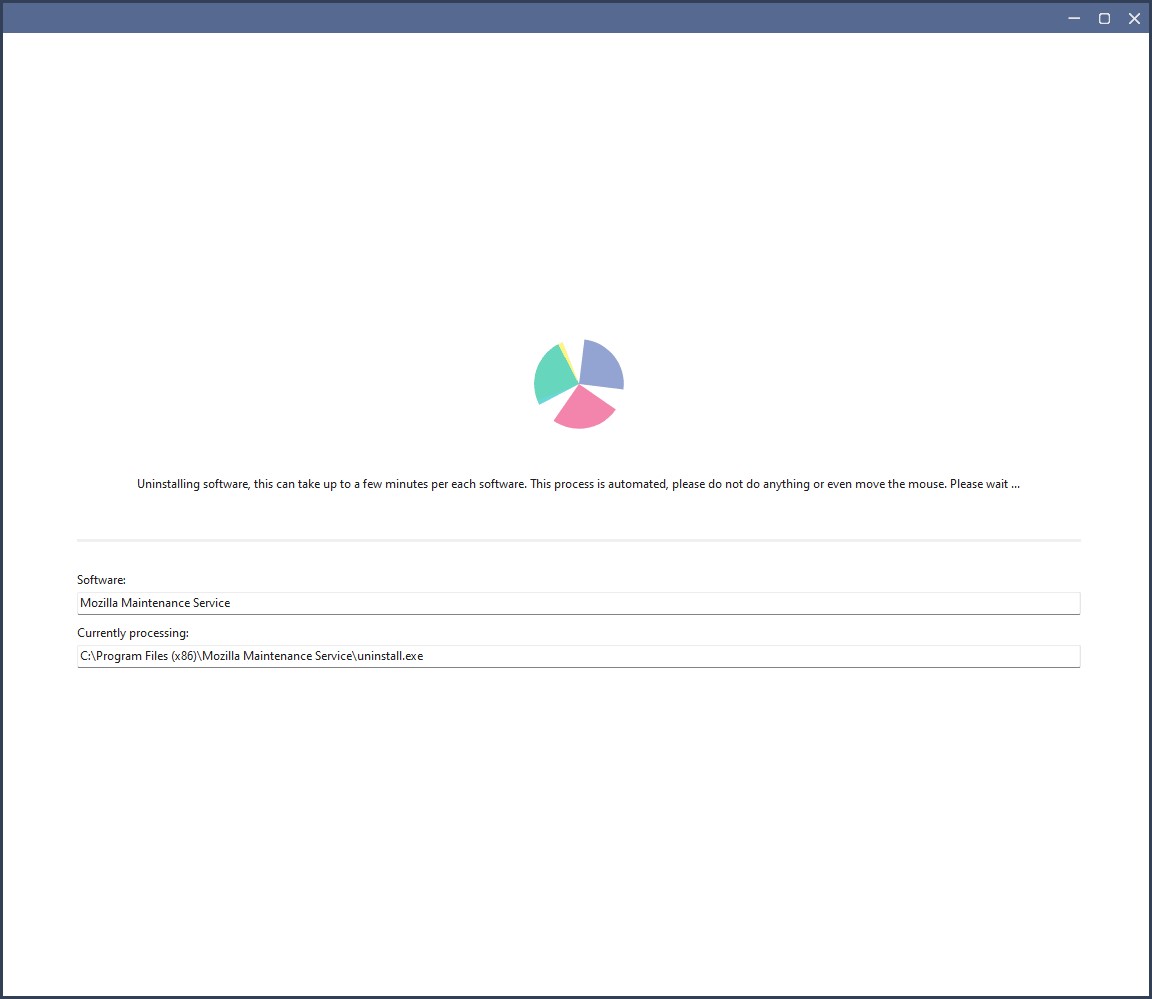Click the center point of the pie spinner

pyautogui.click(x=579, y=384)
